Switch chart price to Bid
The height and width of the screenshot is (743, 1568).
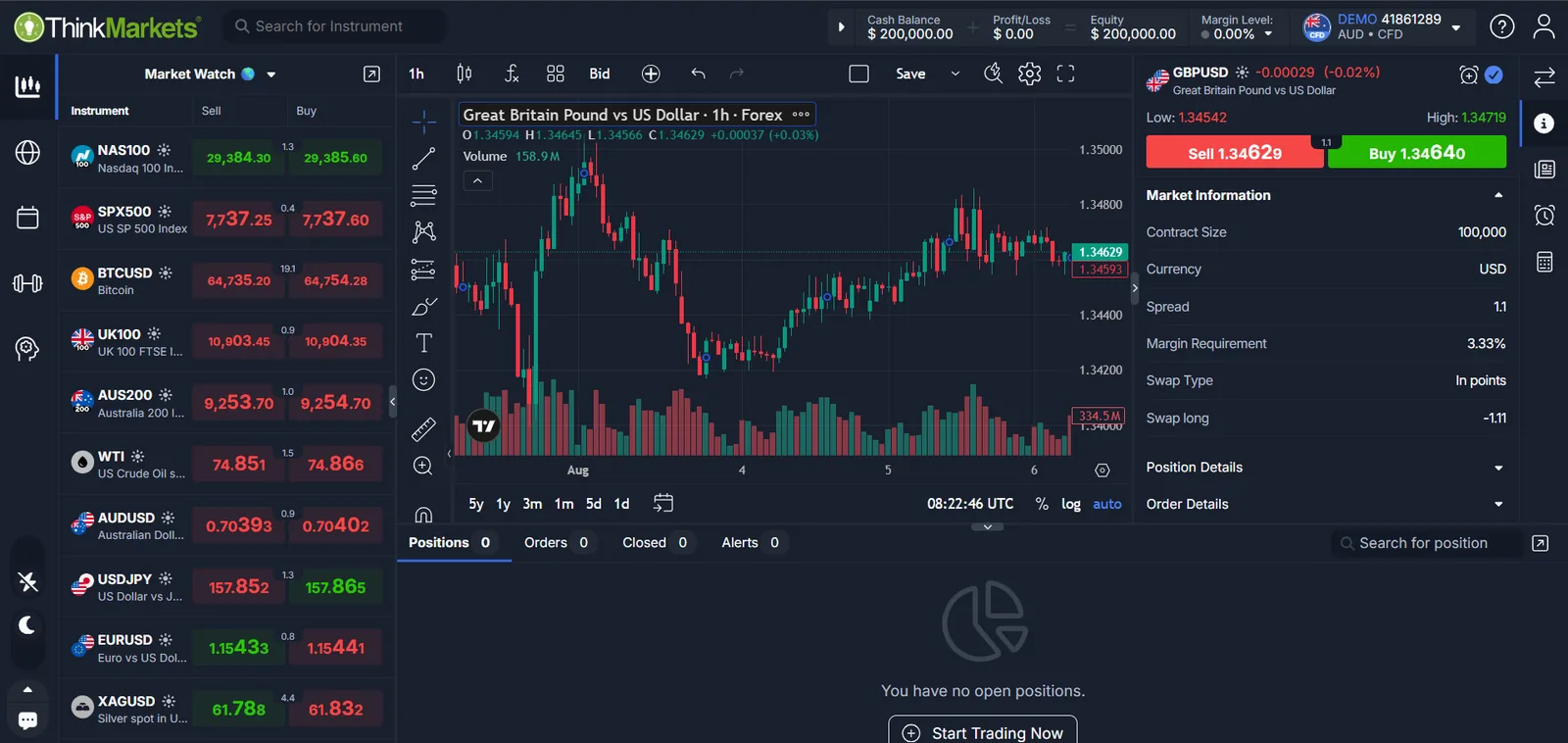point(600,74)
